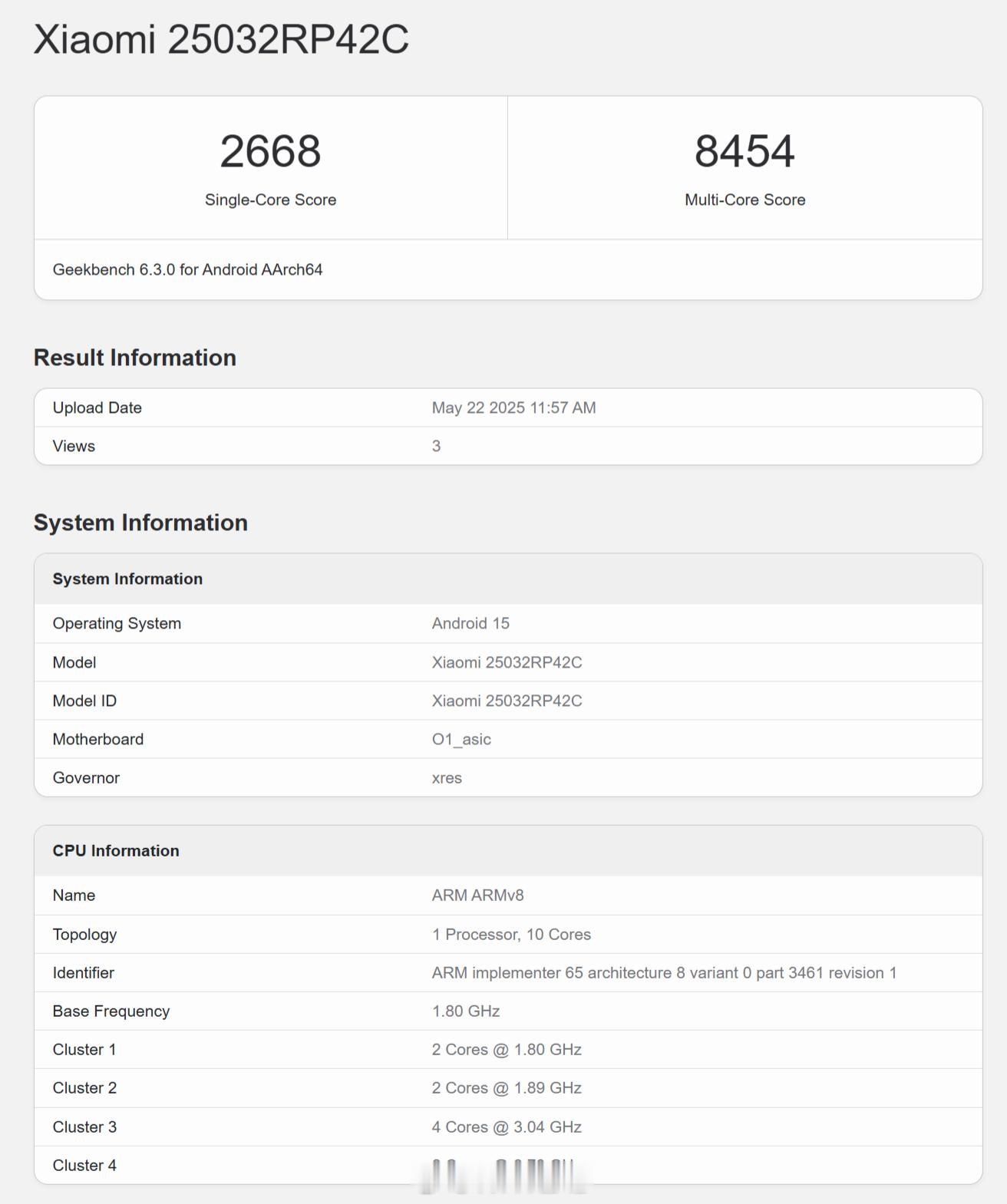
Task: Click the Governor label
Action: tap(86, 777)
